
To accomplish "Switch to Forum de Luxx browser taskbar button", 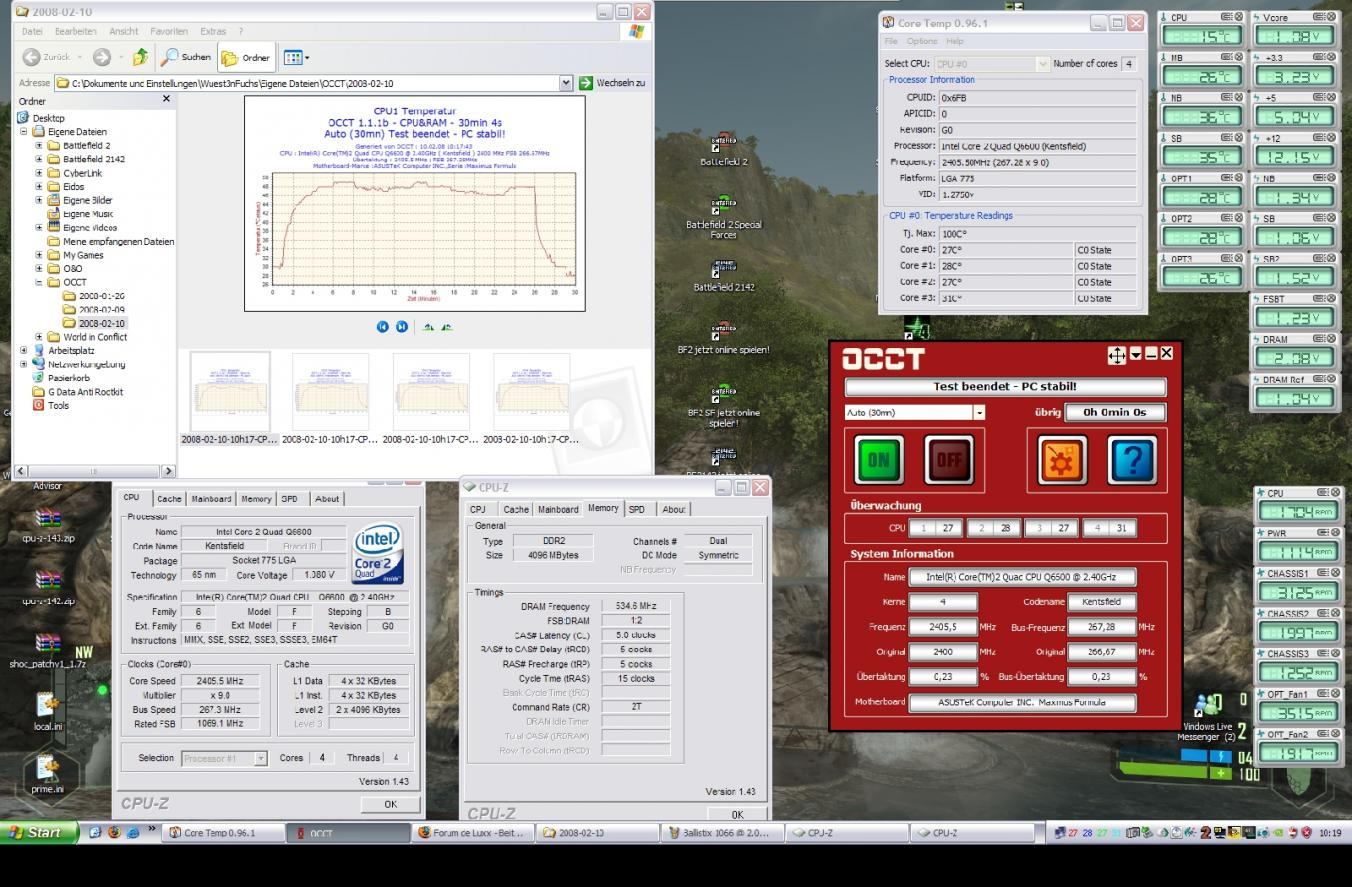I will [474, 832].
